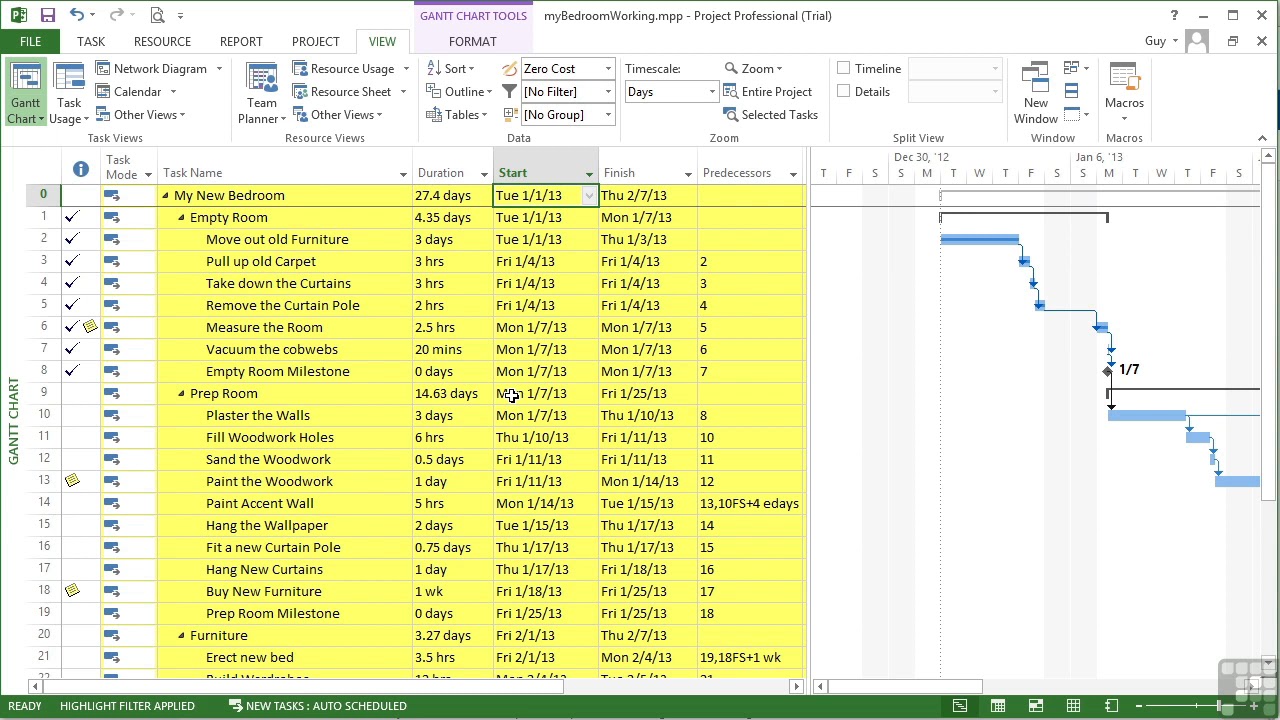Collapse the My New Bedroom summary task
Viewport: 1280px width, 720px height.
(x=165, y=196)
